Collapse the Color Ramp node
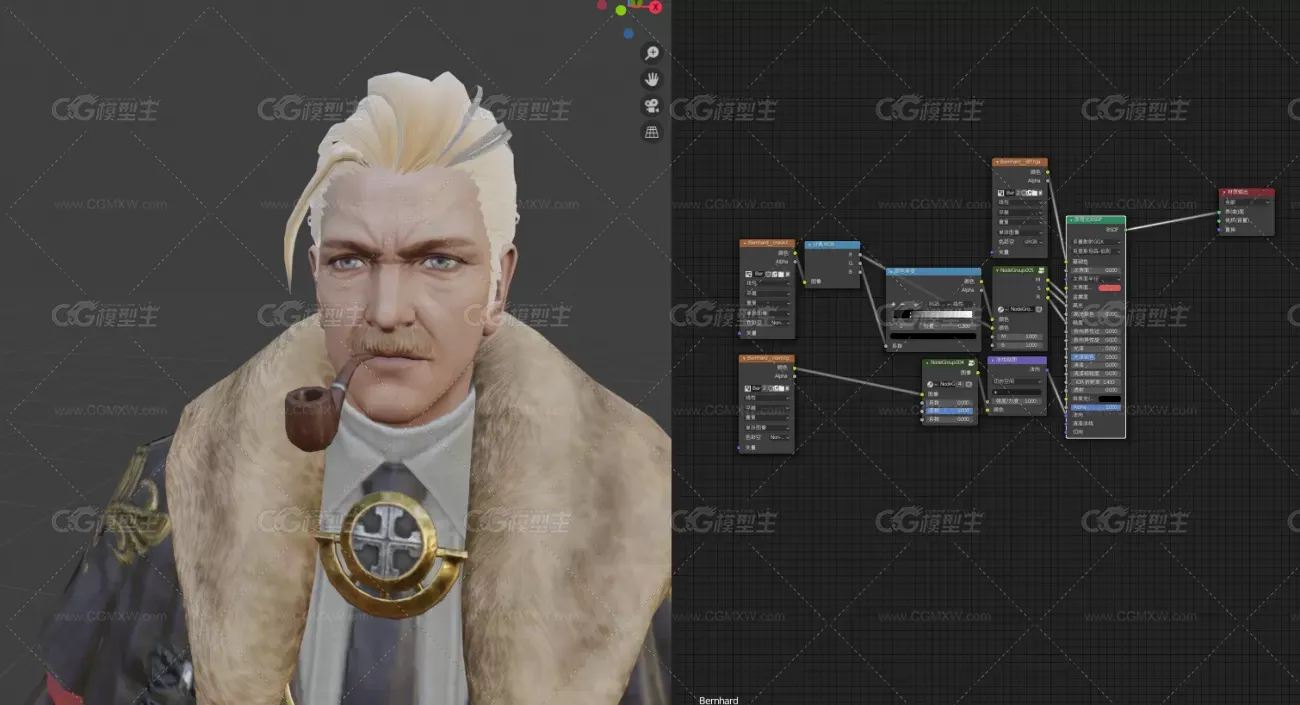1300x705 pixels. pos(891,271)
